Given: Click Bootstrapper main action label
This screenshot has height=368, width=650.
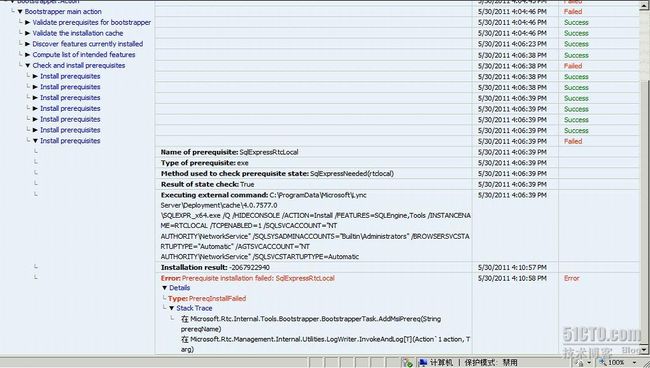Looking at the screenshot, I should [x=63, y=12].
